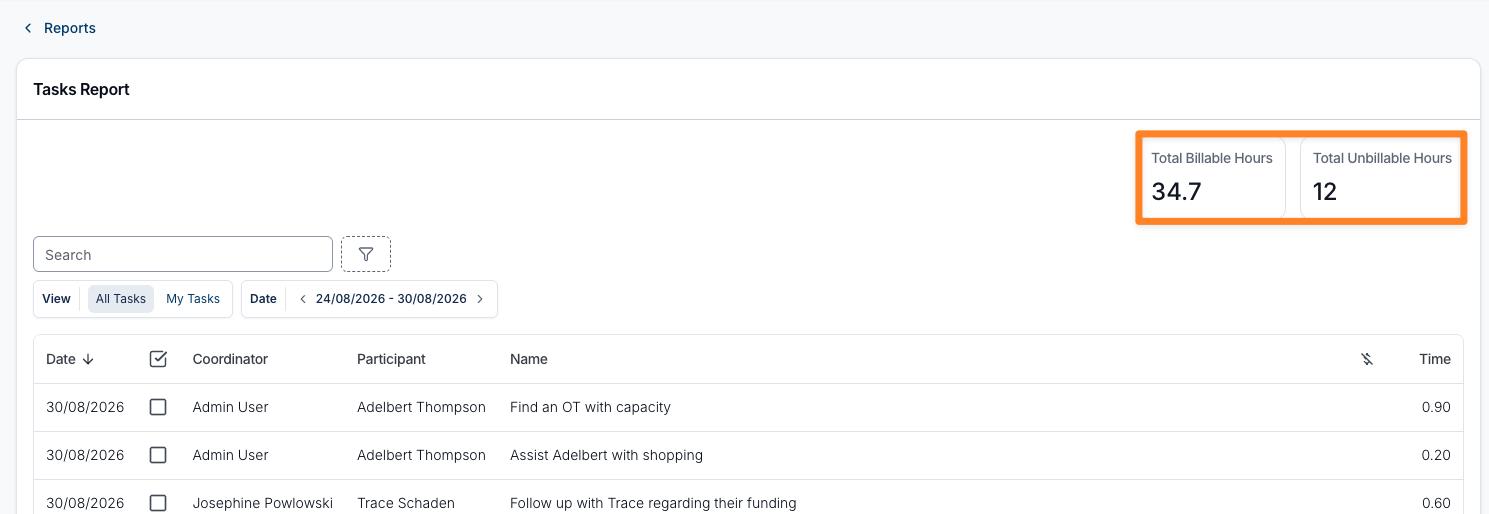This screenshot has width=1489, height=514.
Task: Select the All Tasks view
Action: pyautogui.click(x=121, y=299)
